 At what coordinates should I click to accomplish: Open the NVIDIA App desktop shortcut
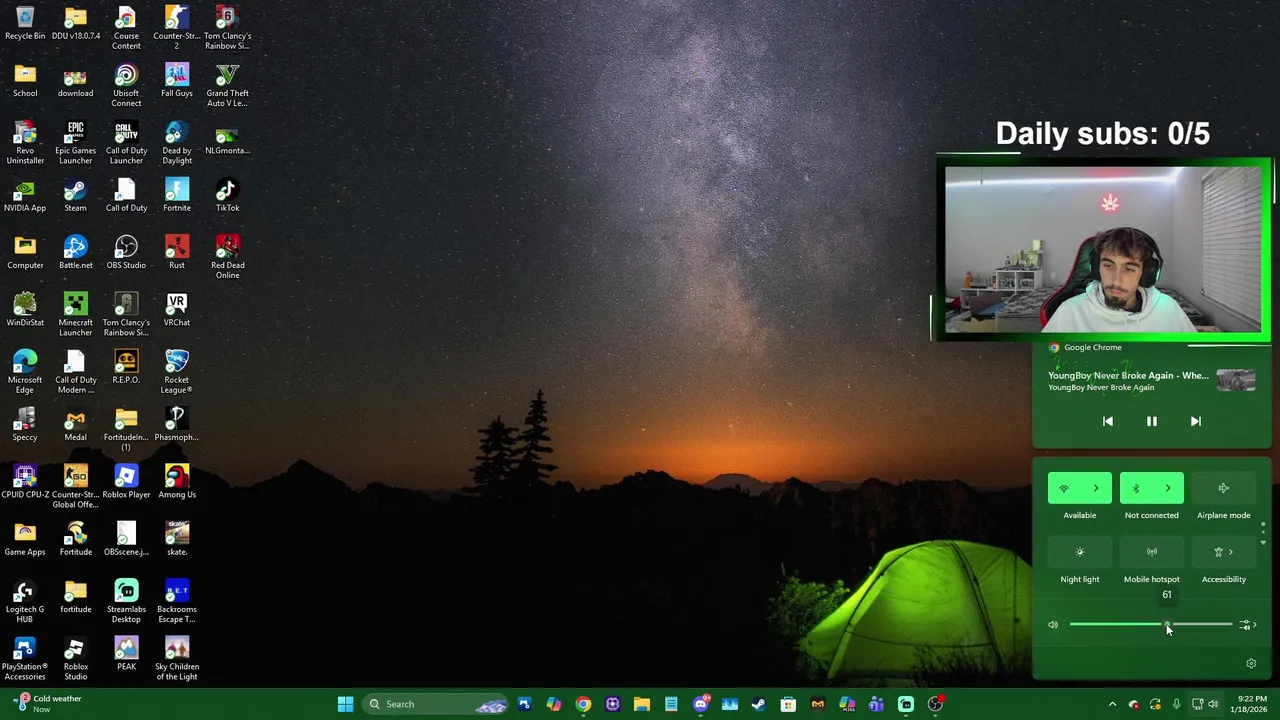coord(25,196)
